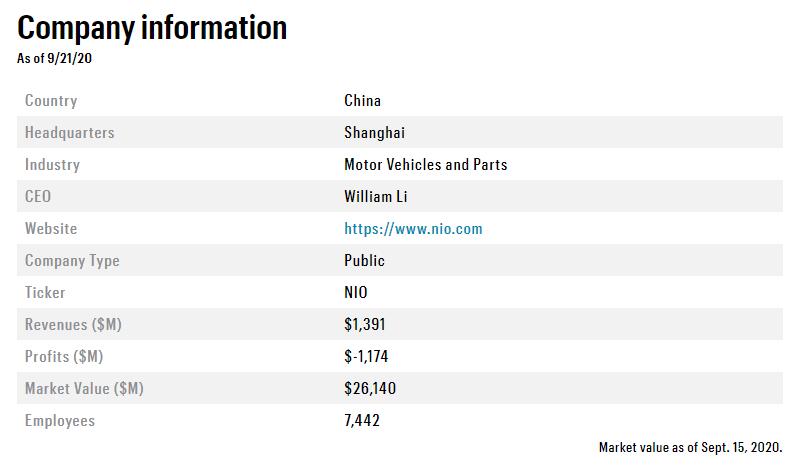801x469 pixels.
Task: Click the 'As of 9/21/20' date text
Action: coord(55,58)
